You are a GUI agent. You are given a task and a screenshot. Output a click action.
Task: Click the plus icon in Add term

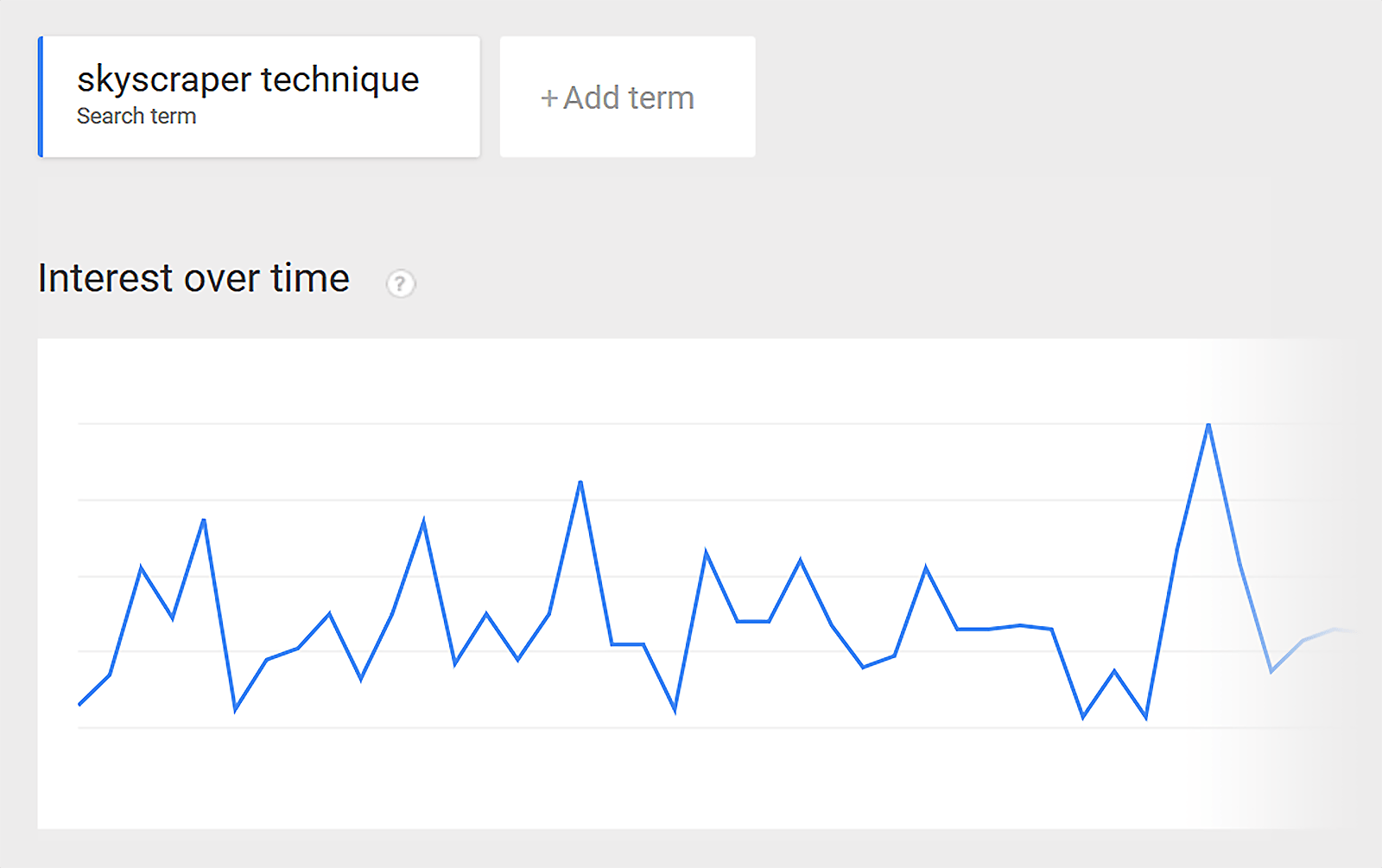coord(549,98)
